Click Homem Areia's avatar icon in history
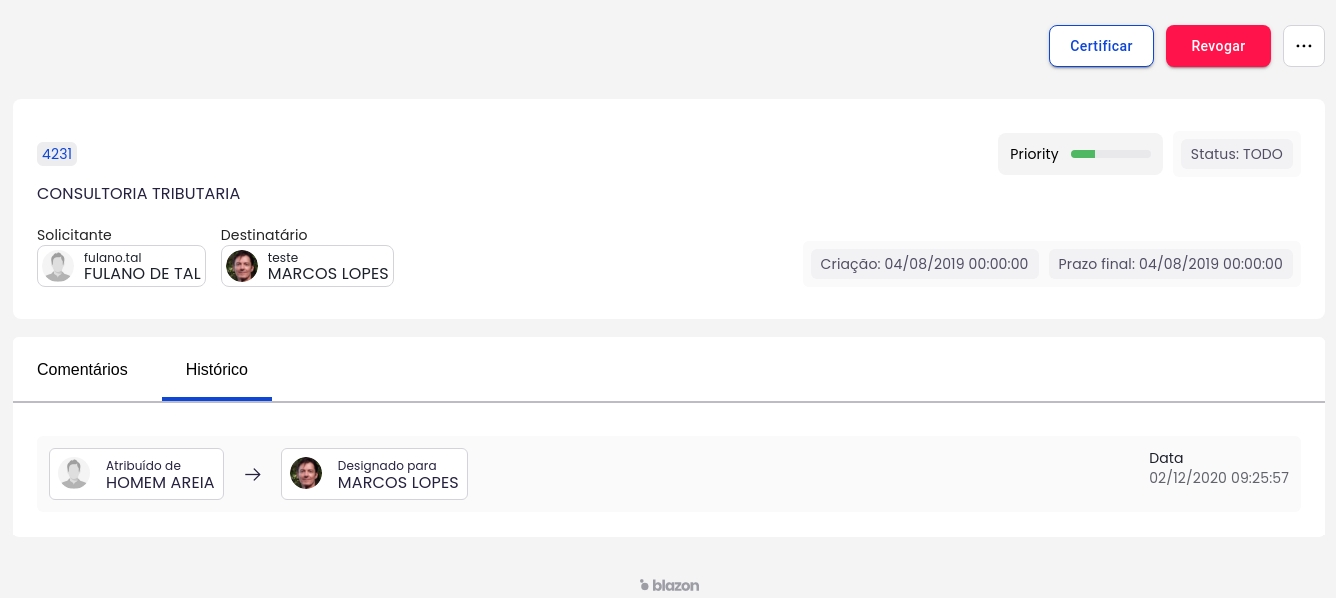 (74, 474)
